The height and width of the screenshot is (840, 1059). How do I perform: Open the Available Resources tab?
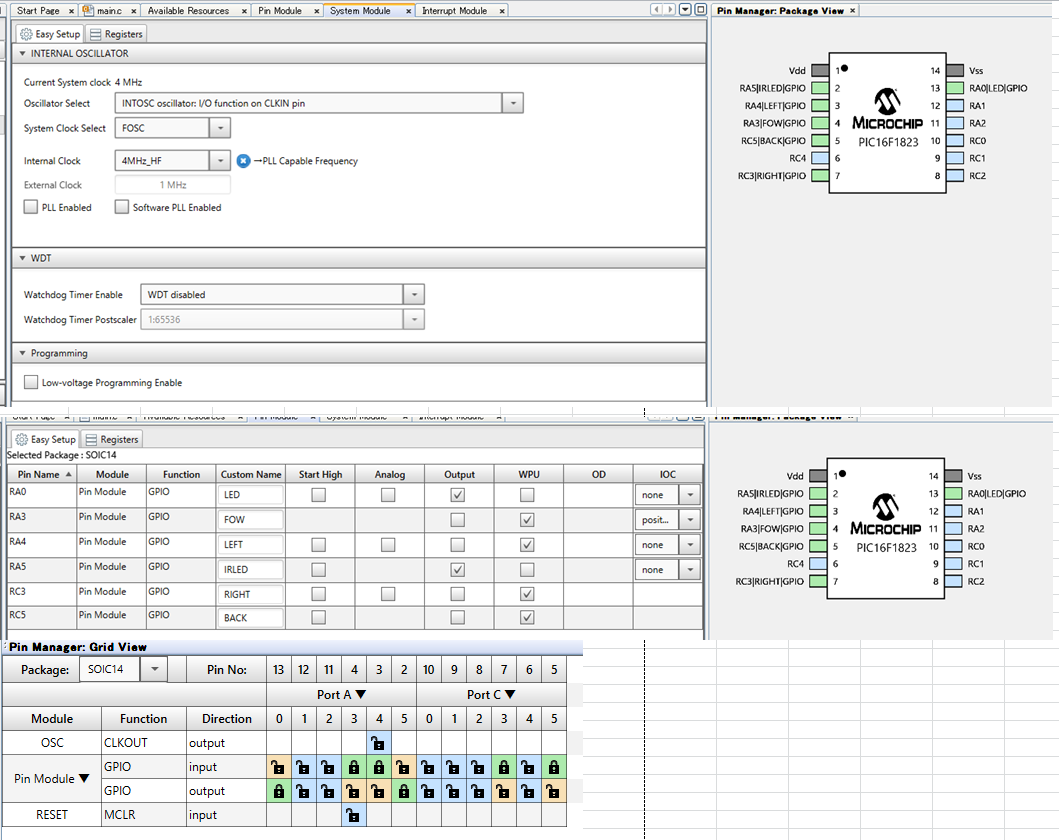tap(187, 10)
